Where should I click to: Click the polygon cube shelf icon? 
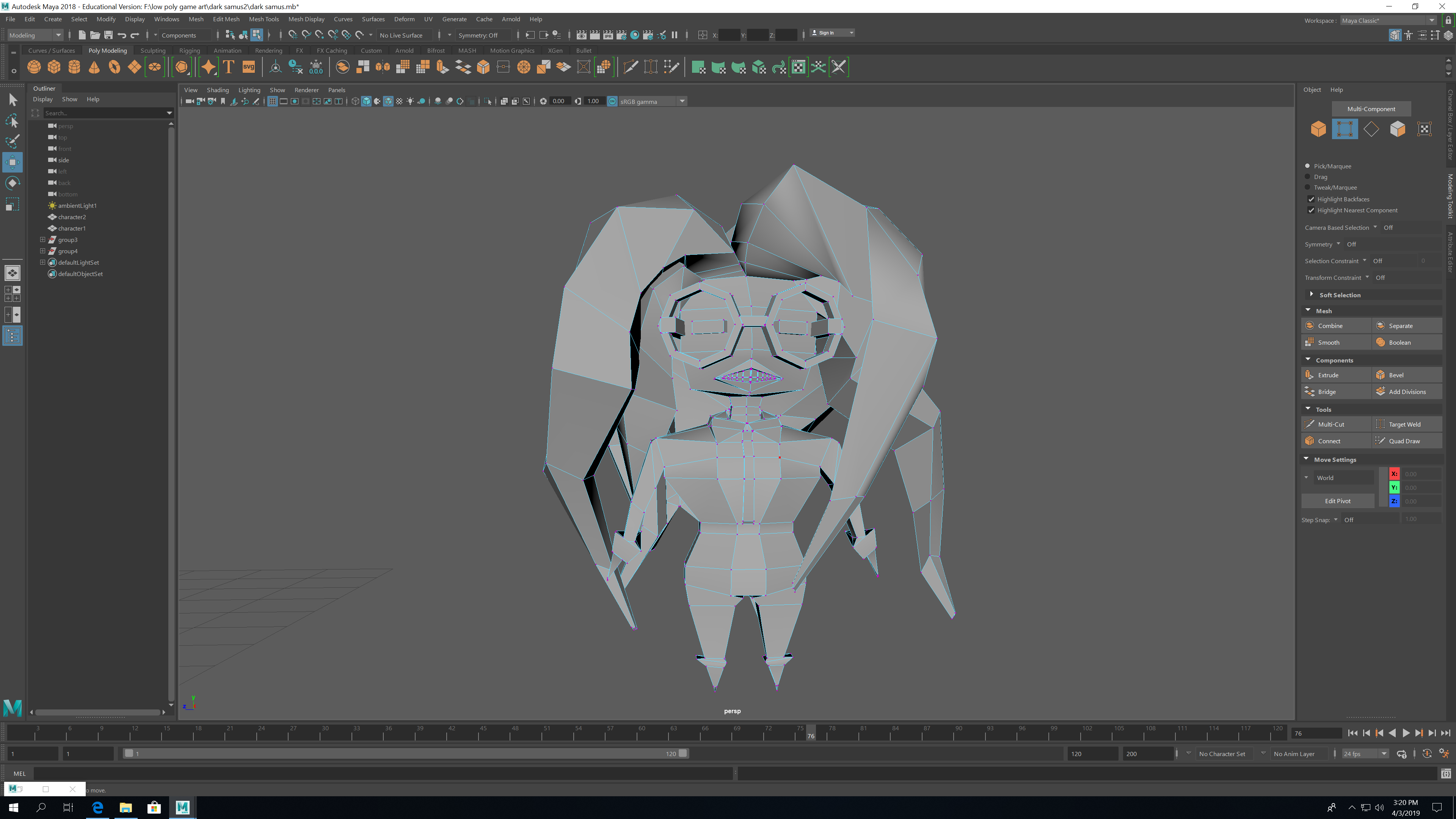54,67
